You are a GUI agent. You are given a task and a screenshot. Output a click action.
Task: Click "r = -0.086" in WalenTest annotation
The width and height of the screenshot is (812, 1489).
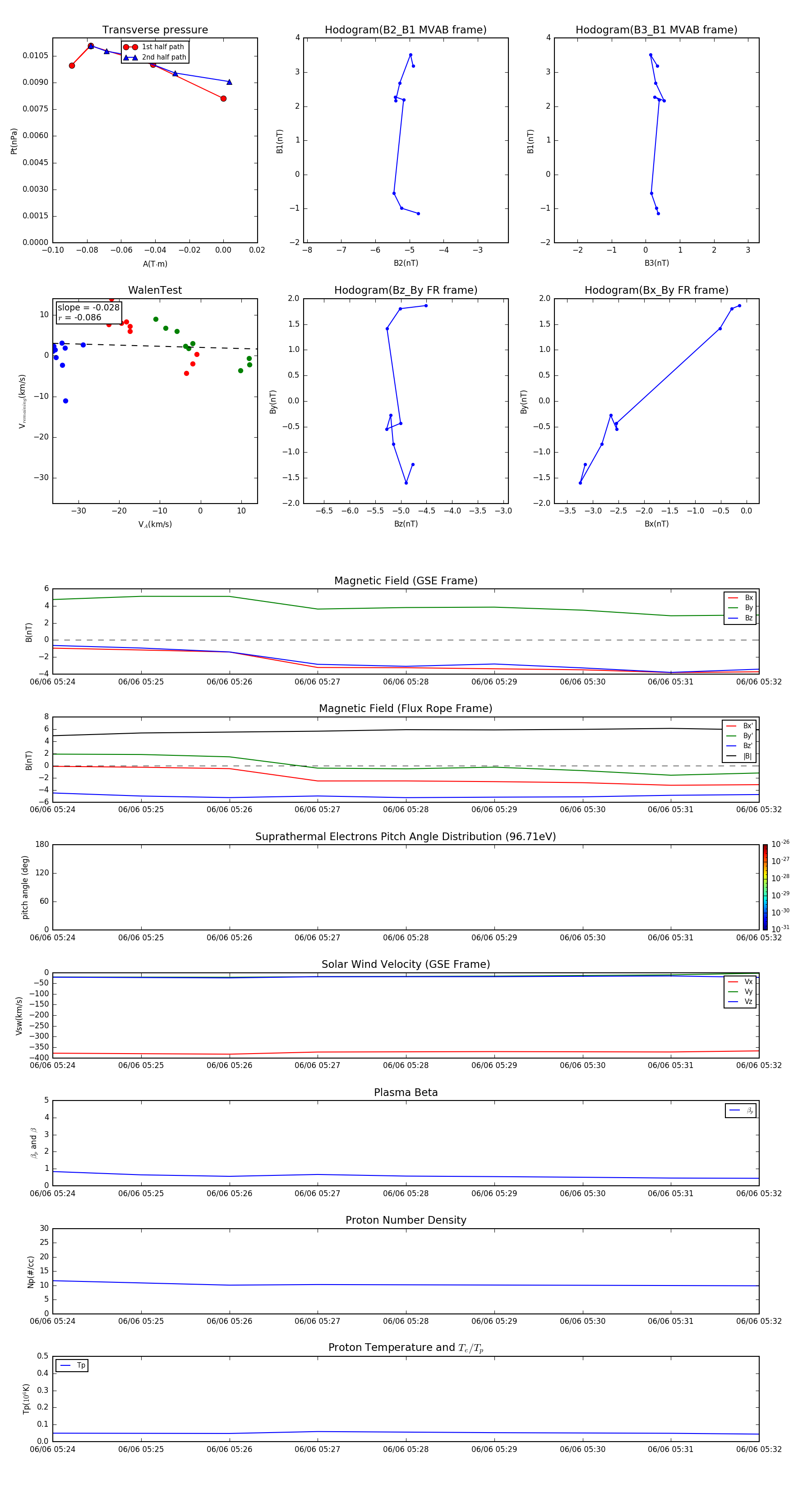click(x=80, y=317)
